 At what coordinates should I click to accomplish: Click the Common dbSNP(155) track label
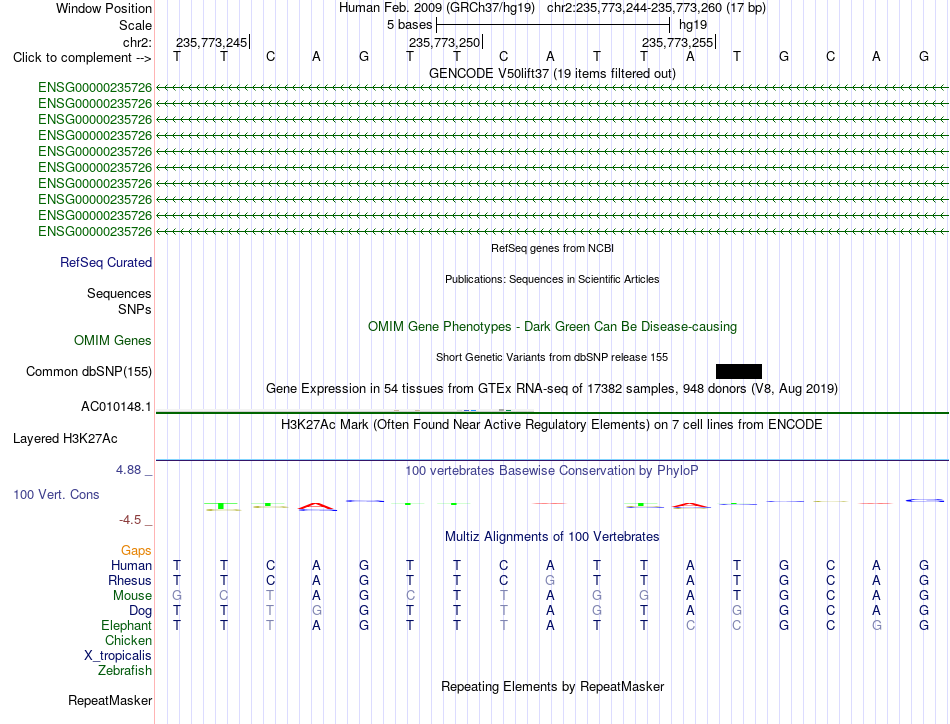[89, 371]
